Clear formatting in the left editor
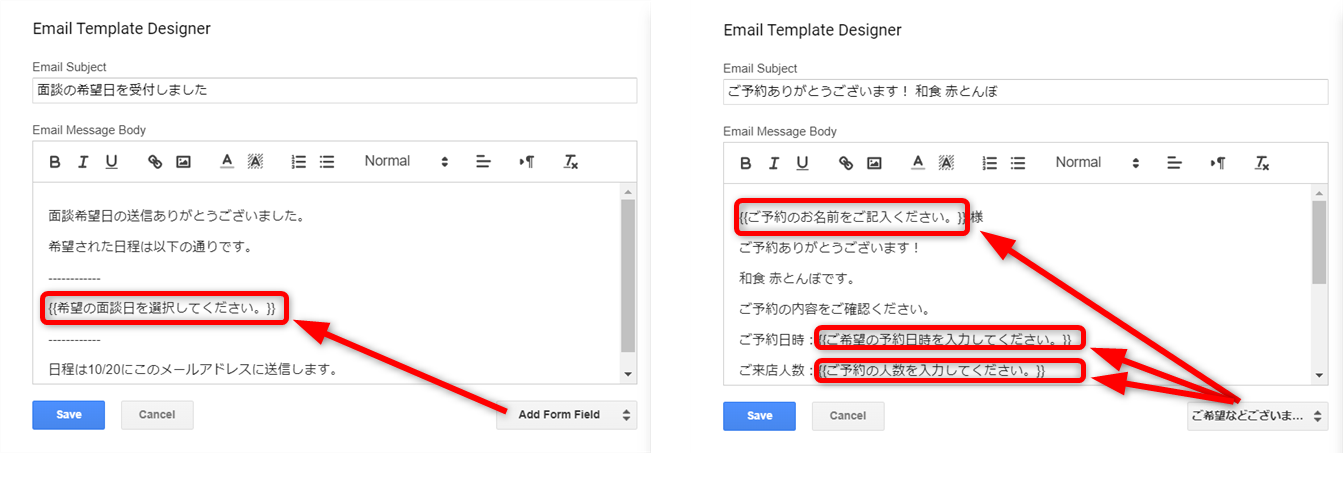The height and width of the screenshot is (500, 1344). [571, 162]
